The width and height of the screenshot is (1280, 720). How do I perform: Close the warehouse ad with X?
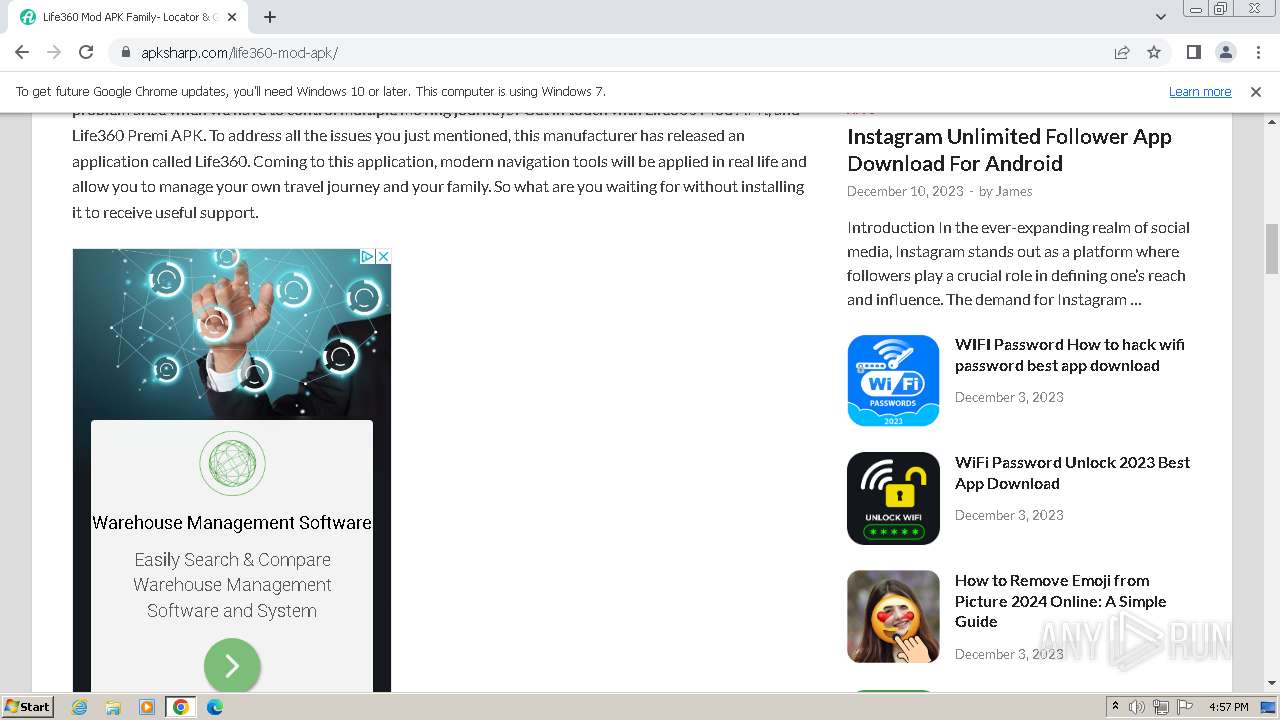coord(383,257)
